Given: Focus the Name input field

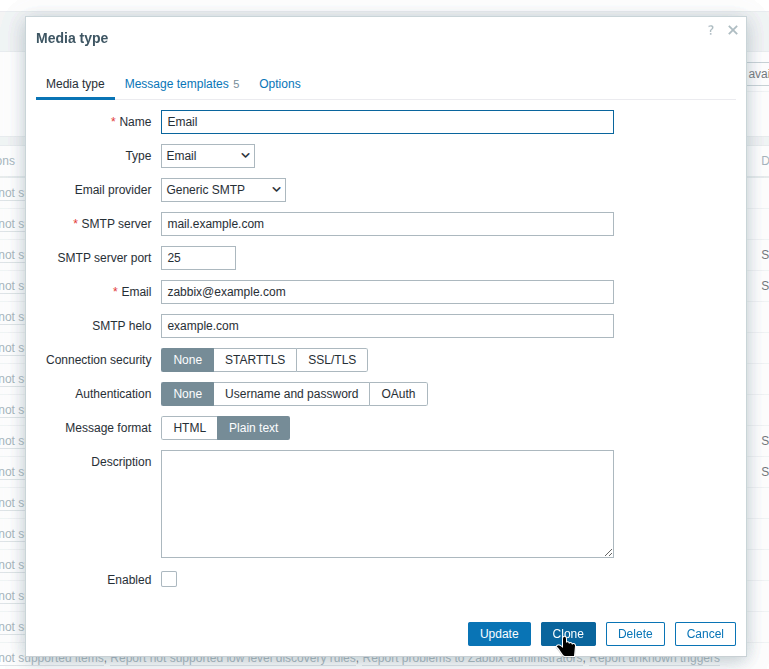Looking at the screenshot, I should click(387, 122).
